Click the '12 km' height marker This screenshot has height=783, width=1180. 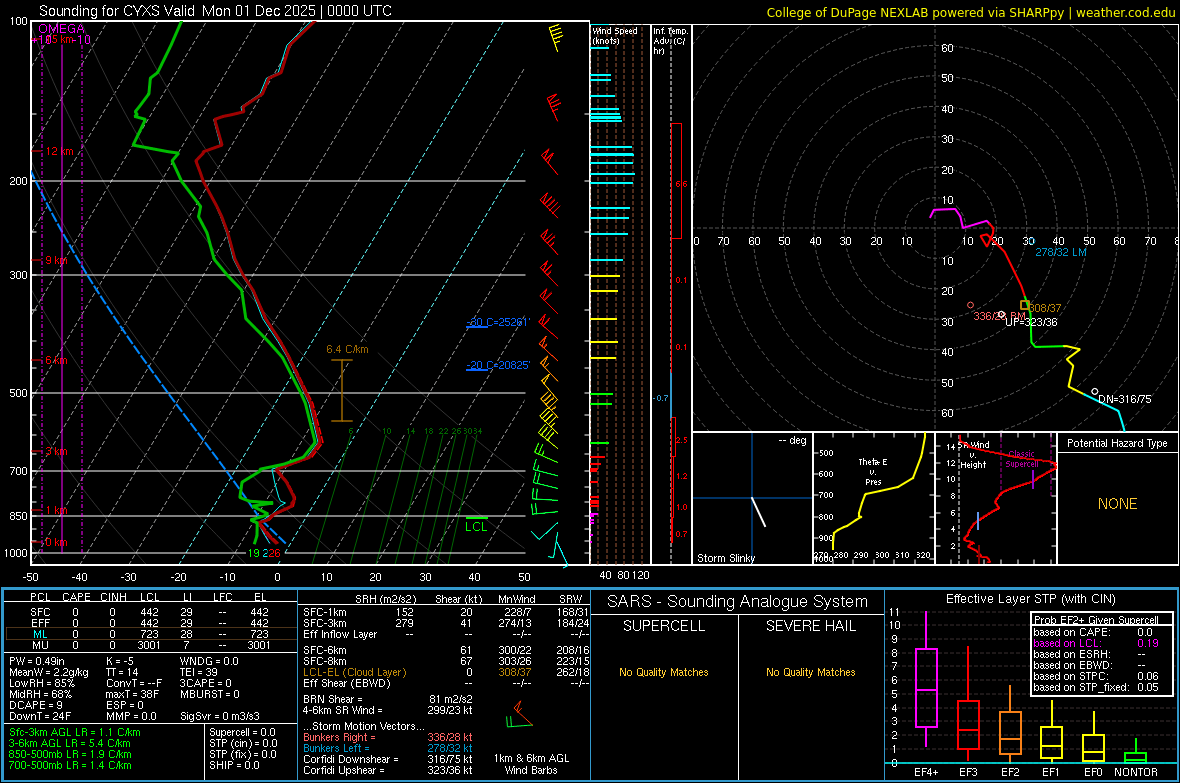(x=59, y=151)
